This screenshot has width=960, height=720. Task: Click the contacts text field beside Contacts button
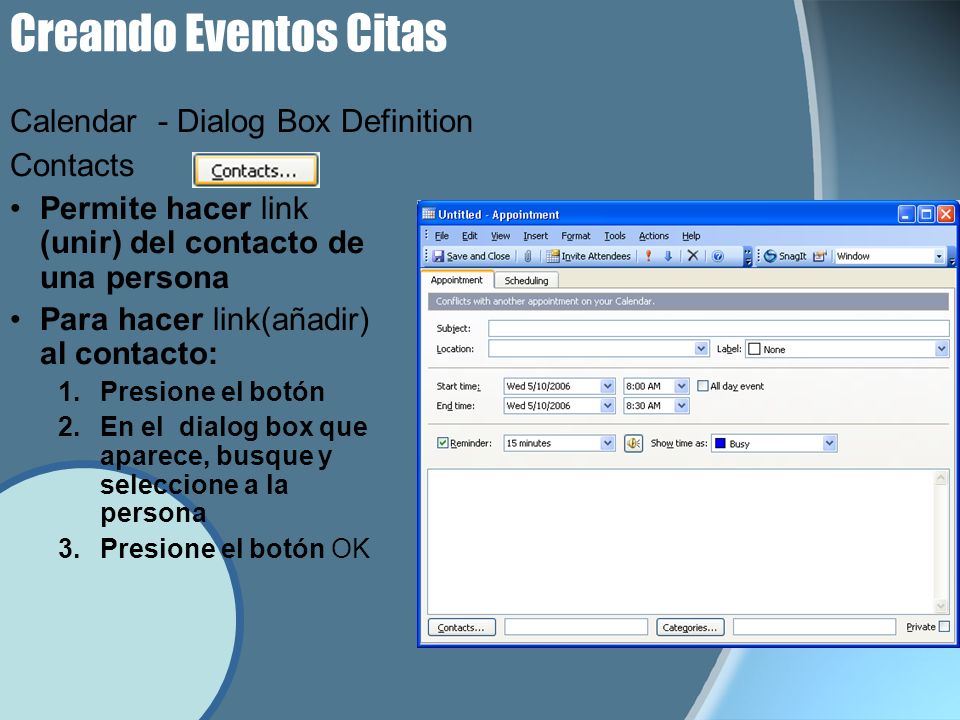pos(576,626)
